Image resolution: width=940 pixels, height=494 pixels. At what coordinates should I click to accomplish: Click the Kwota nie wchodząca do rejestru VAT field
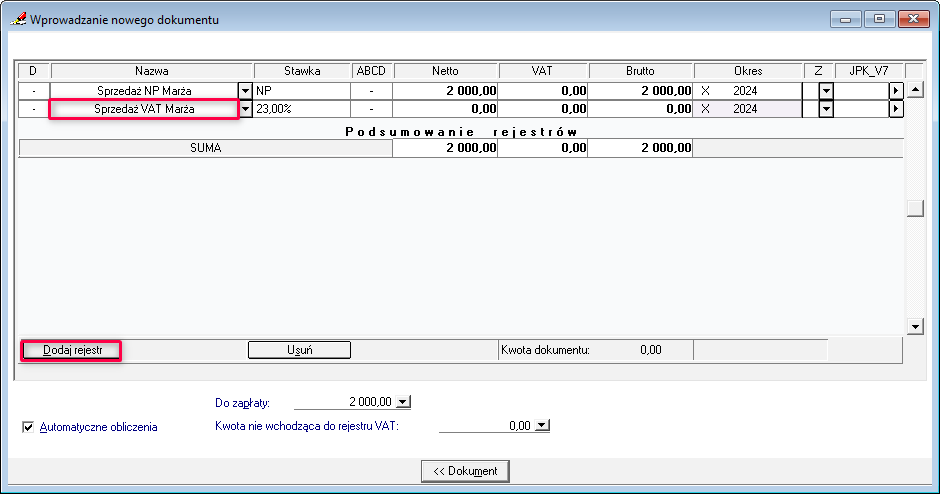pos(487,426)
